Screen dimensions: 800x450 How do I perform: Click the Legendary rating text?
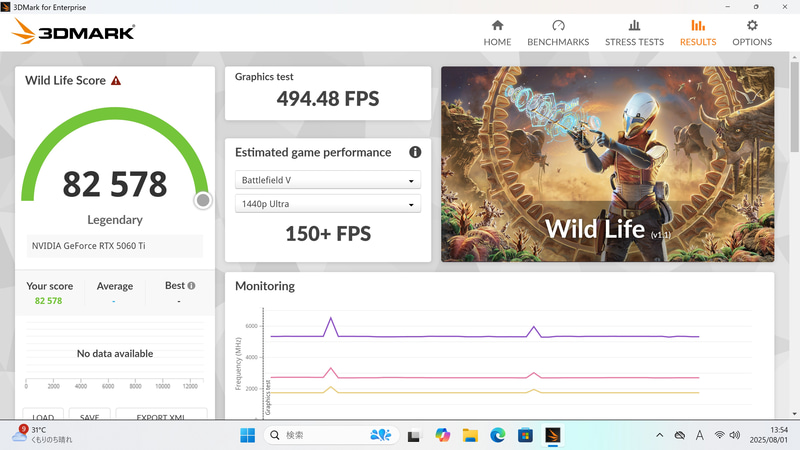point(115,220)
